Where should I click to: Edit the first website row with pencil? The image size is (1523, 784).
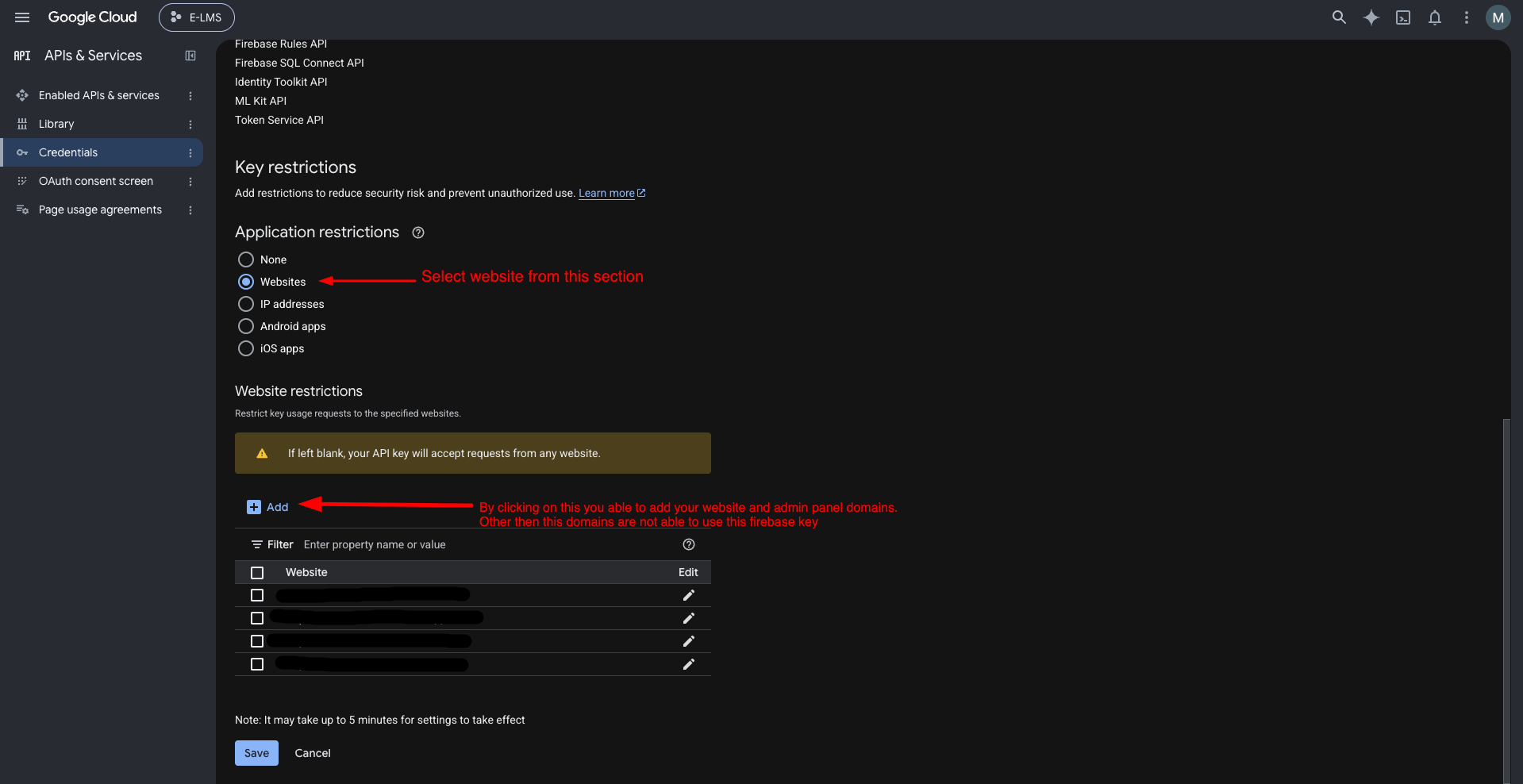(688, 595)
